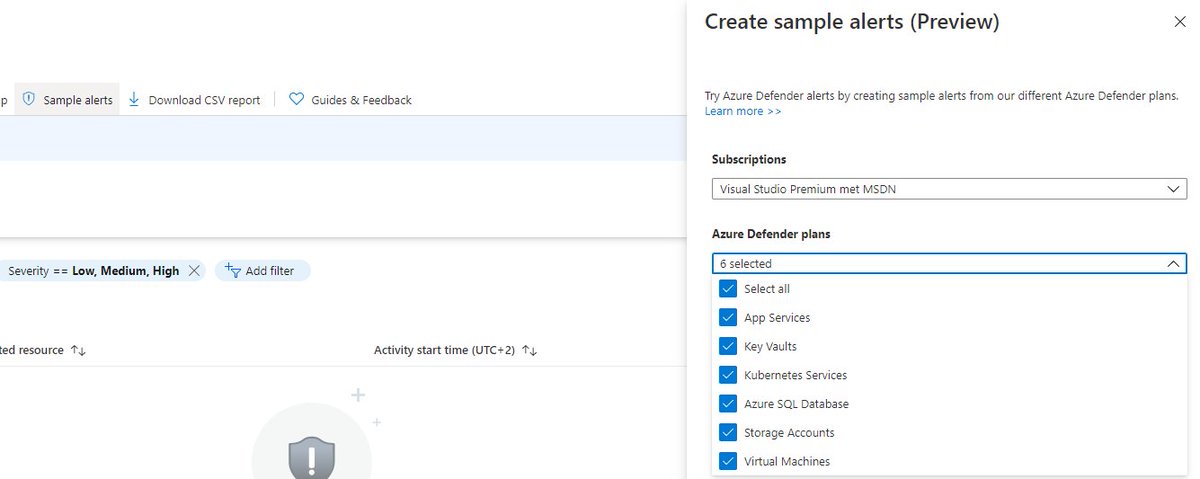Select Download CSV report
1200x479 pixels.
194,99
